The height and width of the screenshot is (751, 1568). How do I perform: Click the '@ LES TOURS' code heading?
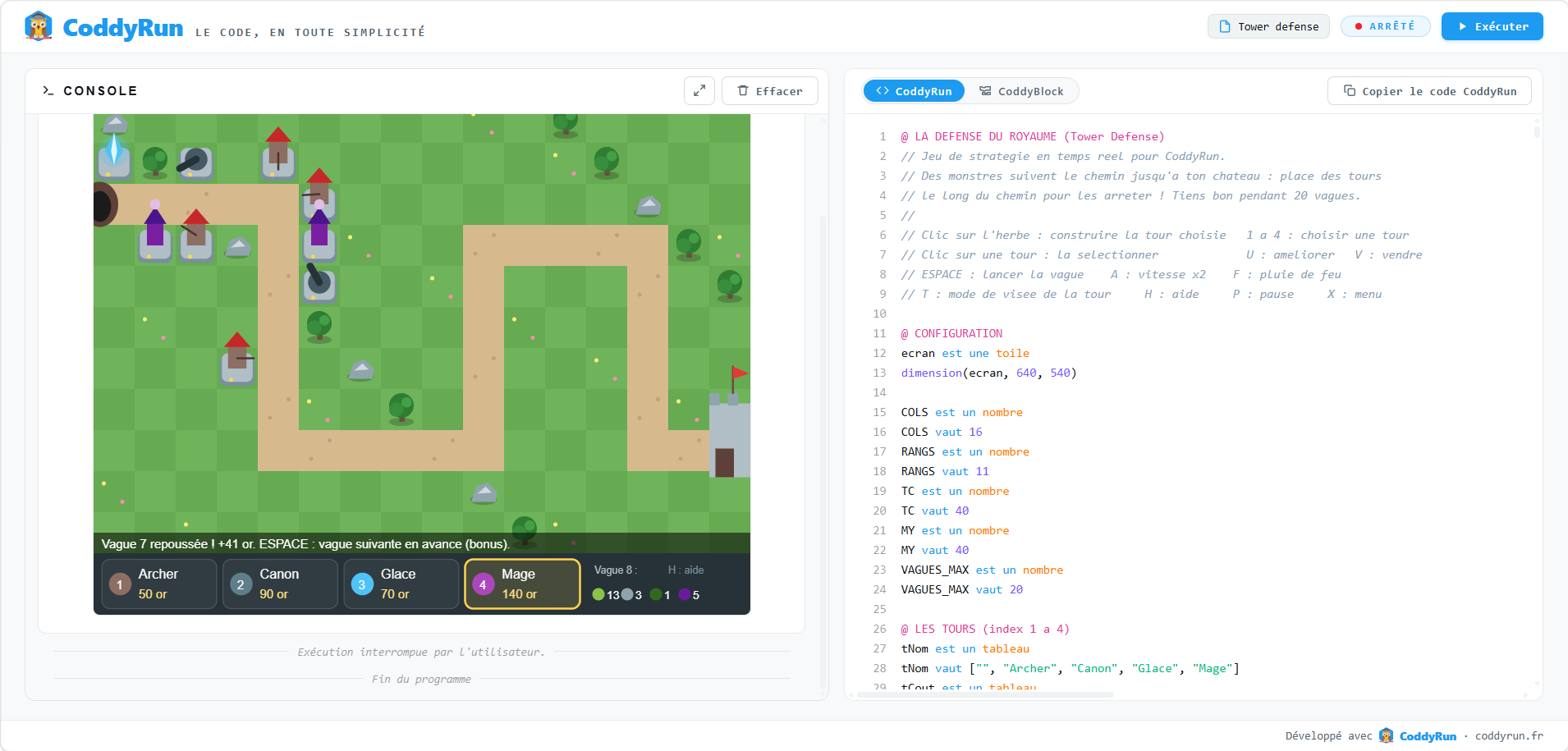[x=985, y=629]
